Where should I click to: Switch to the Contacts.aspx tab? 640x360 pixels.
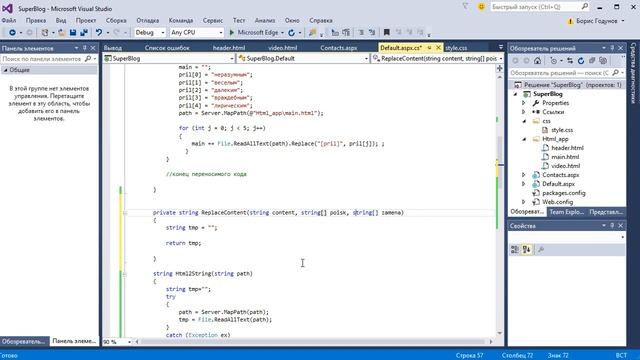tap(338, 48)
